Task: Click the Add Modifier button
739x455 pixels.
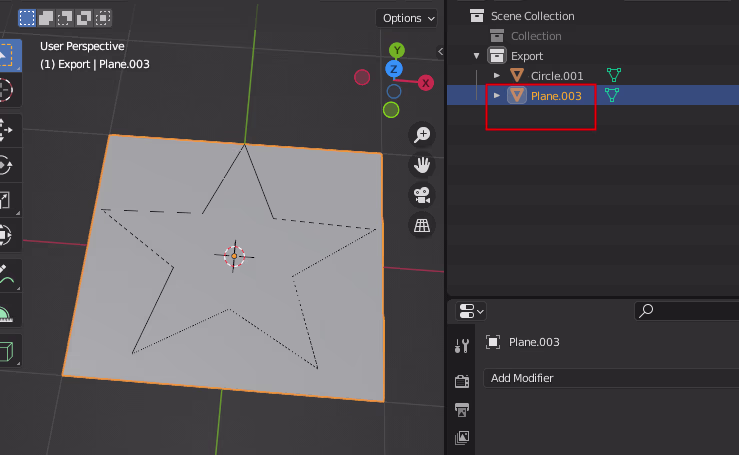Action: (x=611, y=378)
